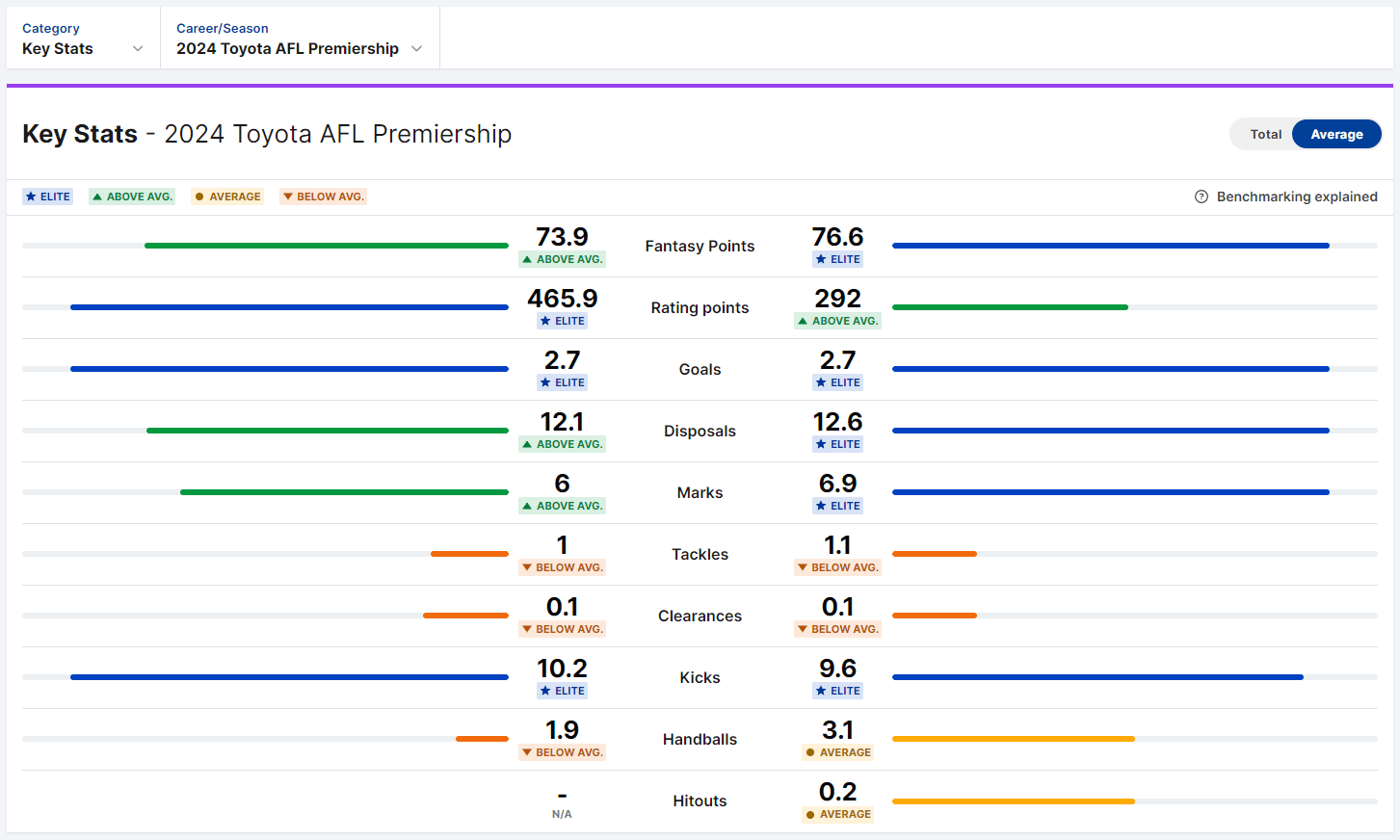
Task: Click the AVERAGE badge under 3.1 Handballs
Action: [837, 752]
